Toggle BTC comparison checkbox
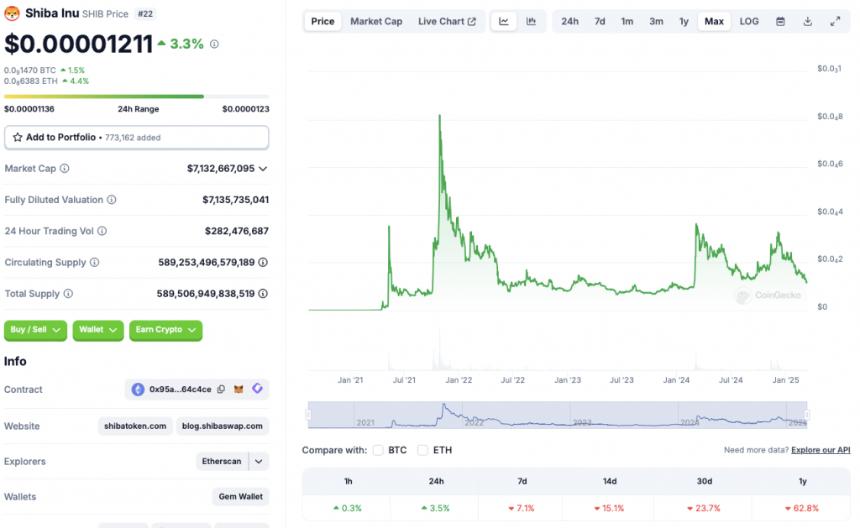Image resolution: width=860 pixels, height=528 pixels. [x=378, y=450]
